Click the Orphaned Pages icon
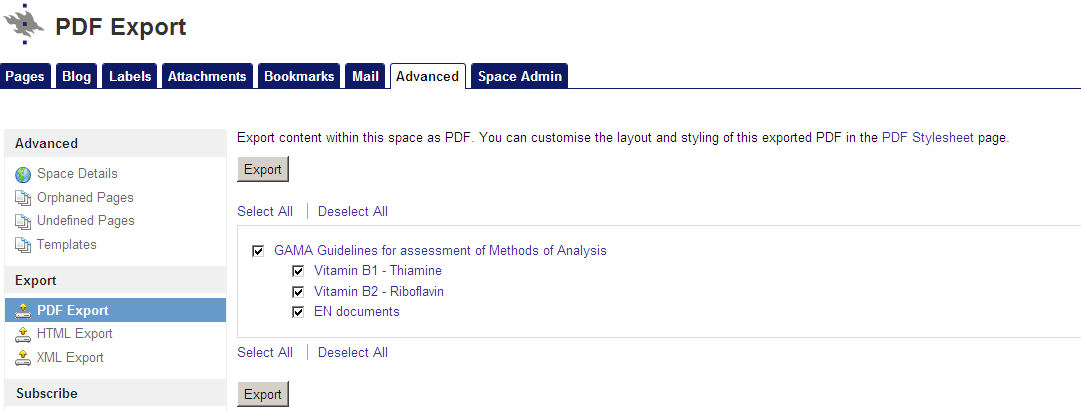1081x411 pixels. tap(23, 198)
